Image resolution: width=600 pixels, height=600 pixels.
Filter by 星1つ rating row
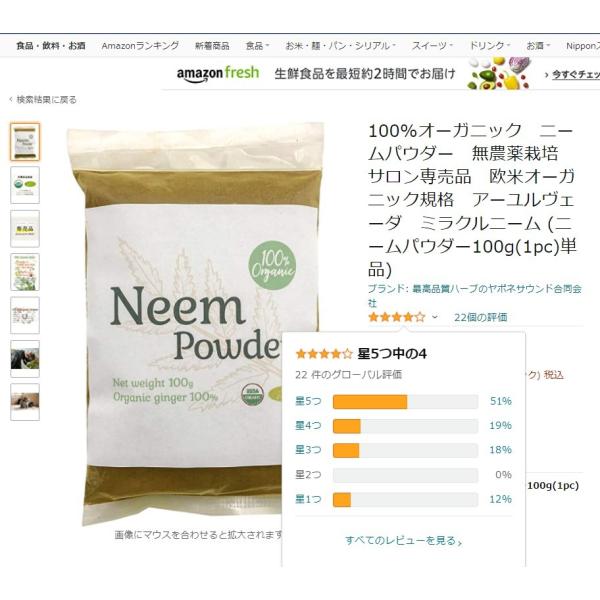pos(404,499)
